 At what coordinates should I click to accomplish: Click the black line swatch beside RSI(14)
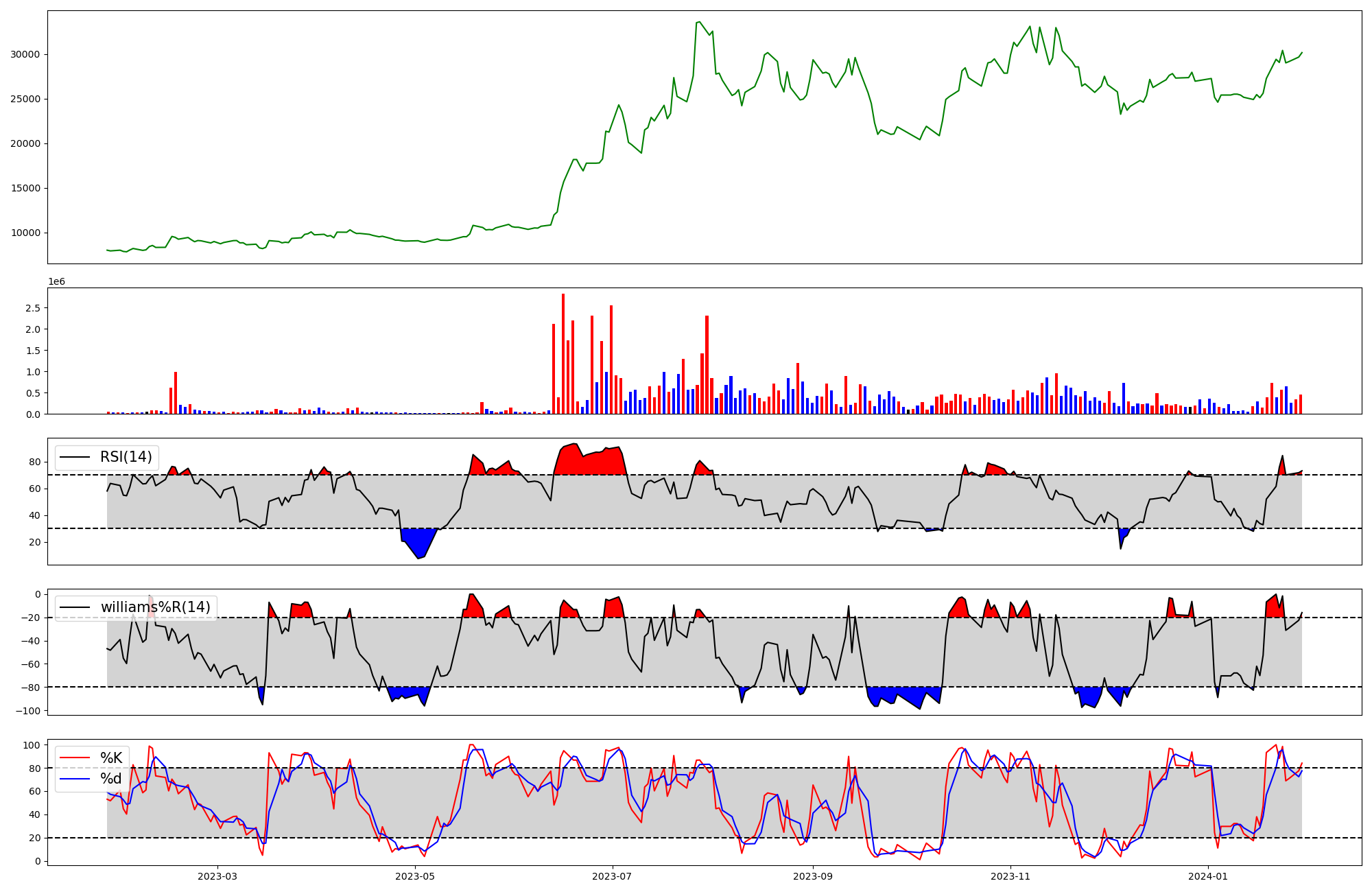click(75, 458)
